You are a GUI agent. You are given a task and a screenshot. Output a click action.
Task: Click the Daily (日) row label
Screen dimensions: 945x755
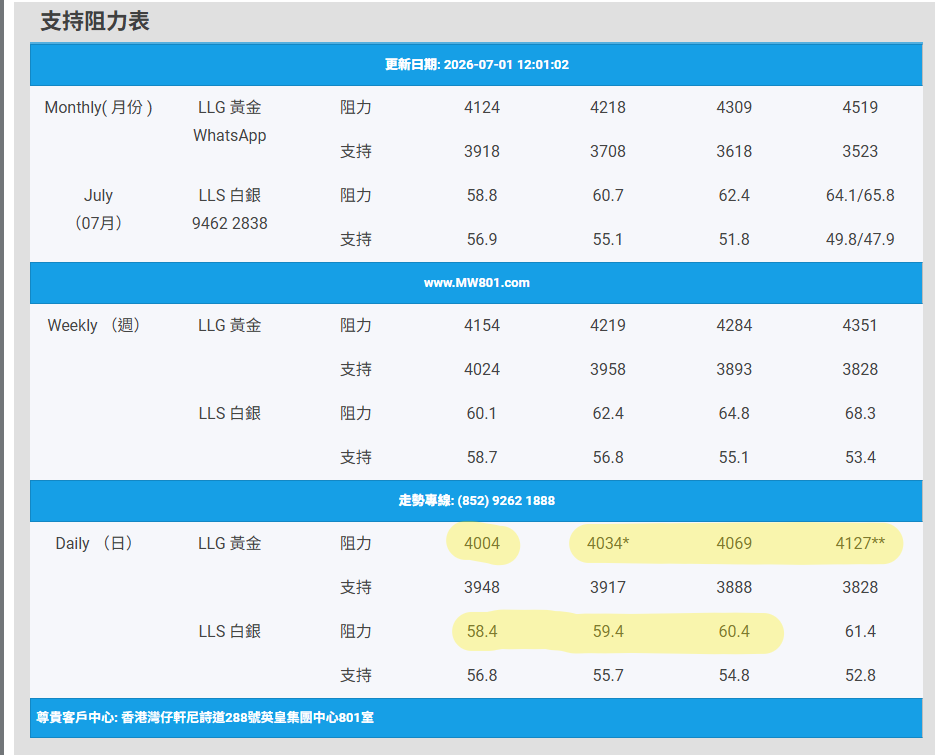pos(94,544)
